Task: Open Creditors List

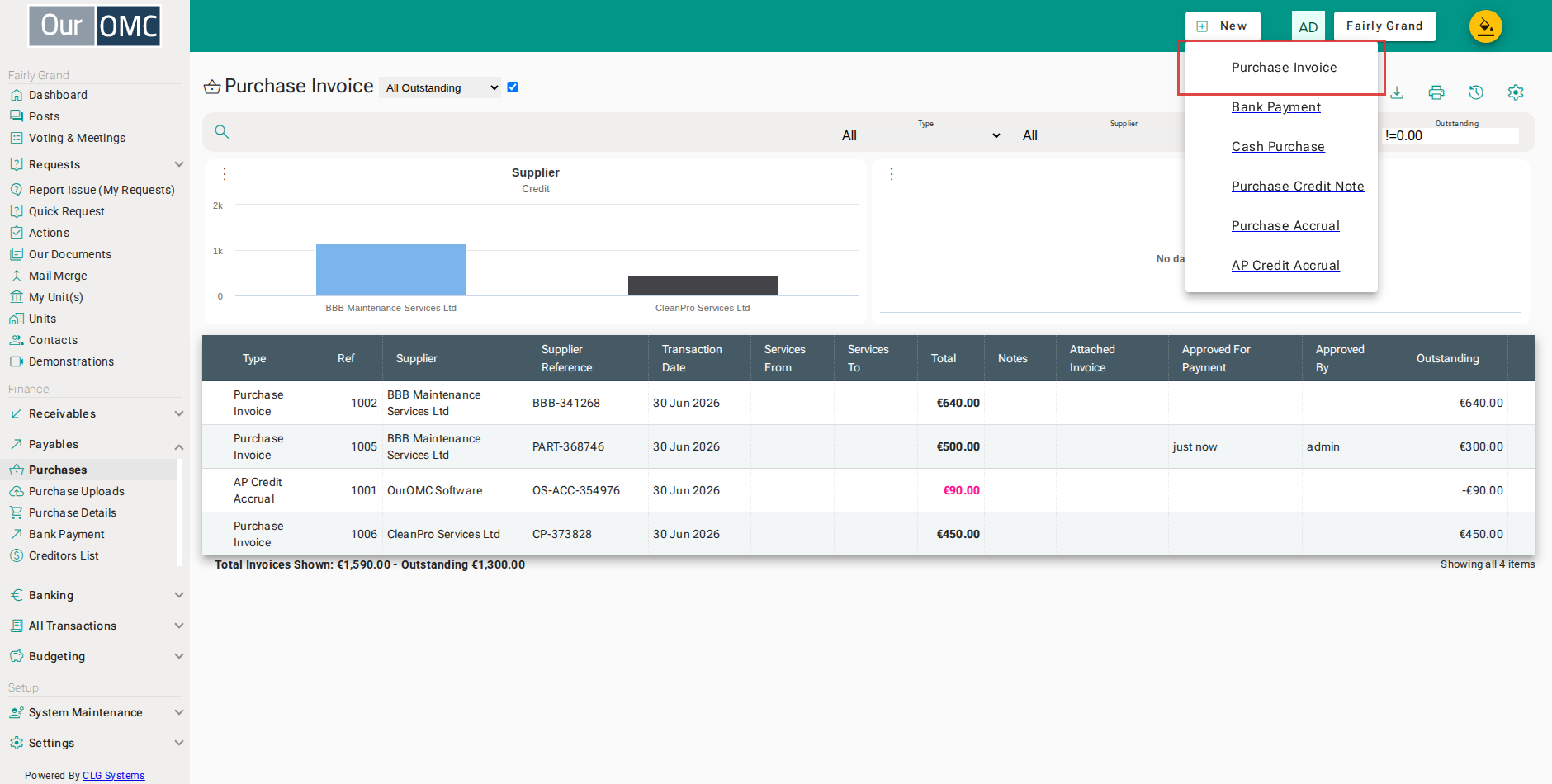Action: coord(64,555)
